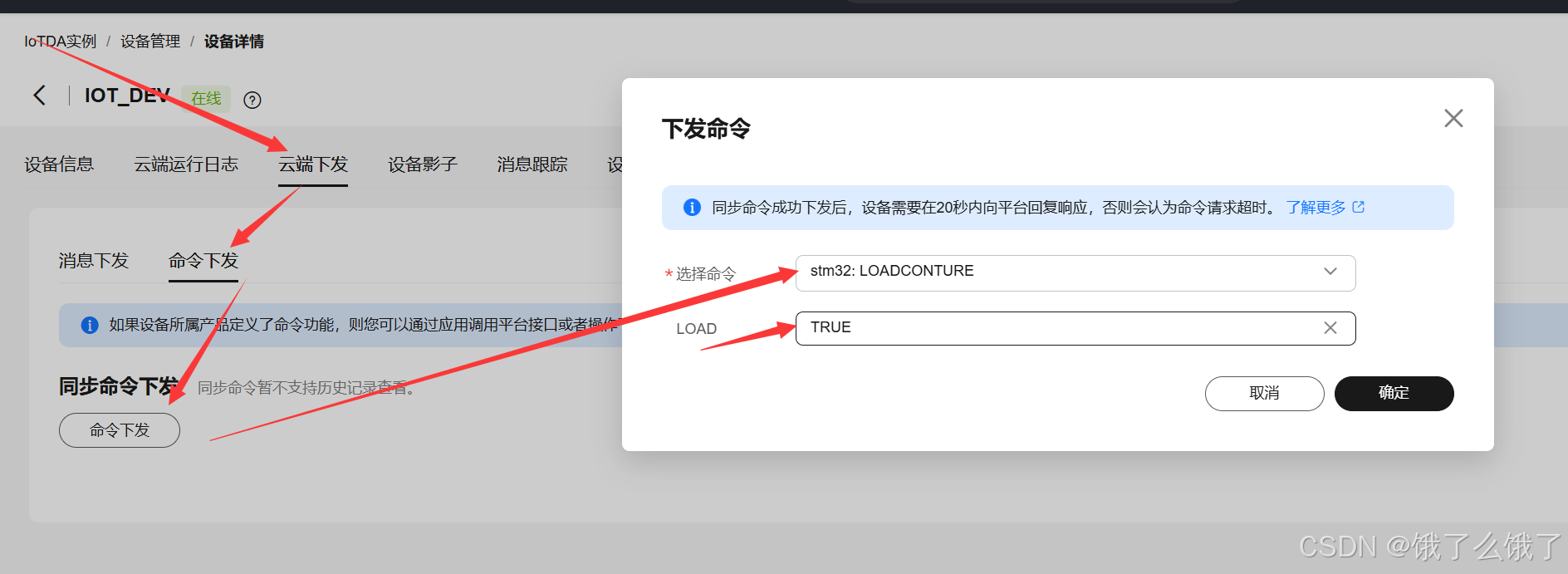
Task: Click the 设备详情 breadcrumb text
Action: (234, 42)
